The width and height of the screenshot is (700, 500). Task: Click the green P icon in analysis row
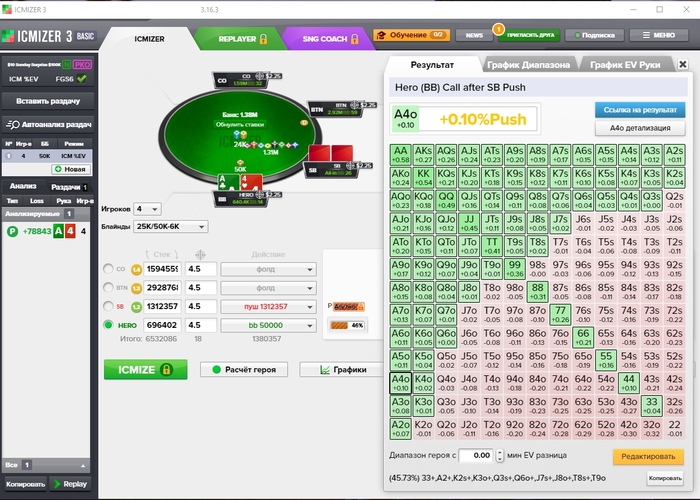(12, 231)
